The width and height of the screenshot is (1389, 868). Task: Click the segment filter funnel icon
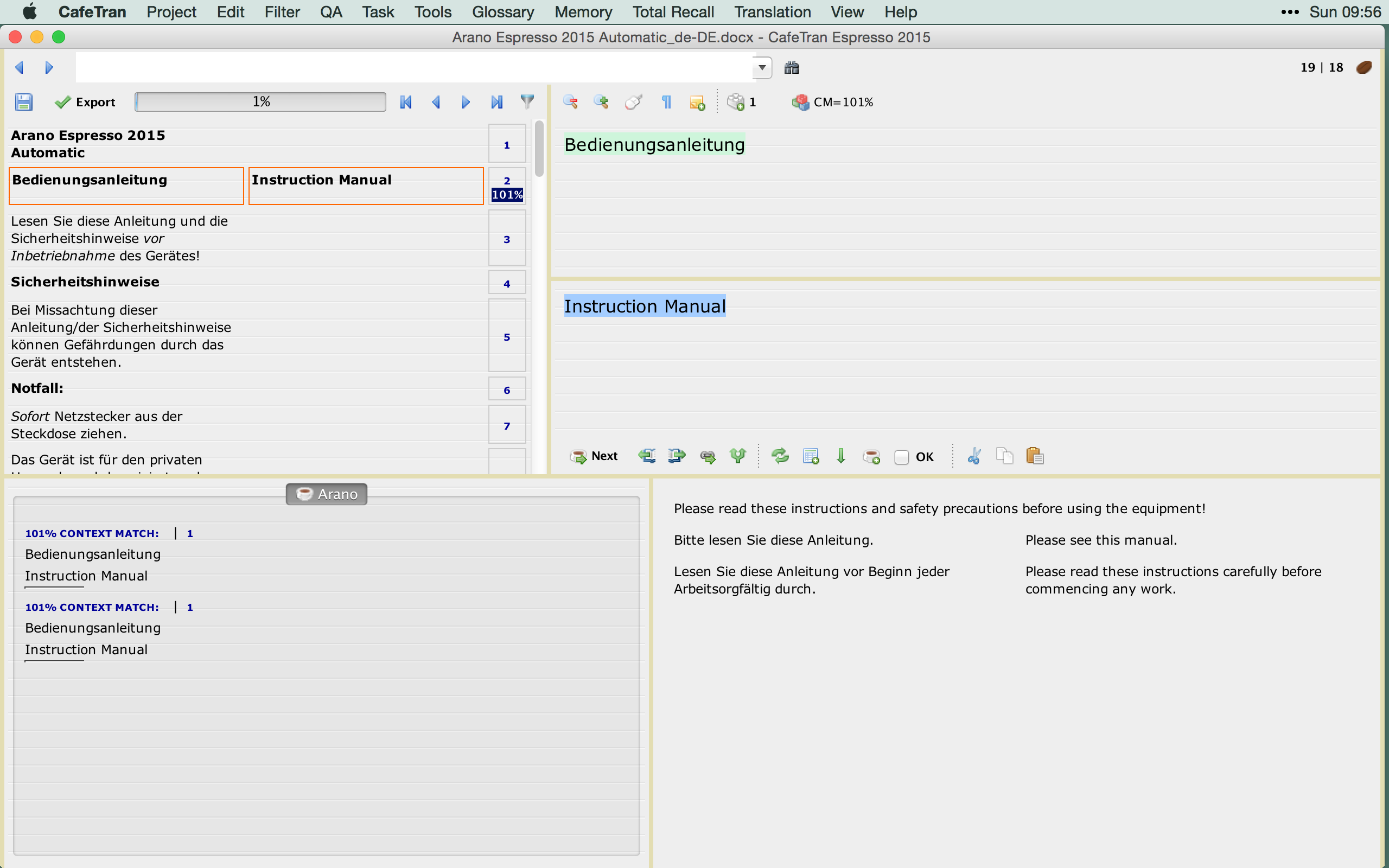[527, 102]
